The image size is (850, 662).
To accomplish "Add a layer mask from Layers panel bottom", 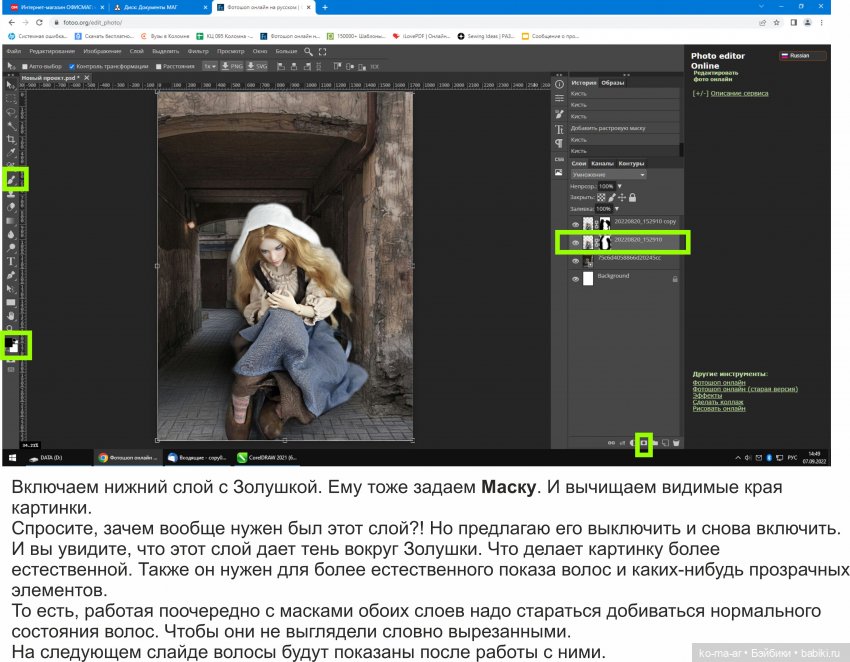I will 644,443.
